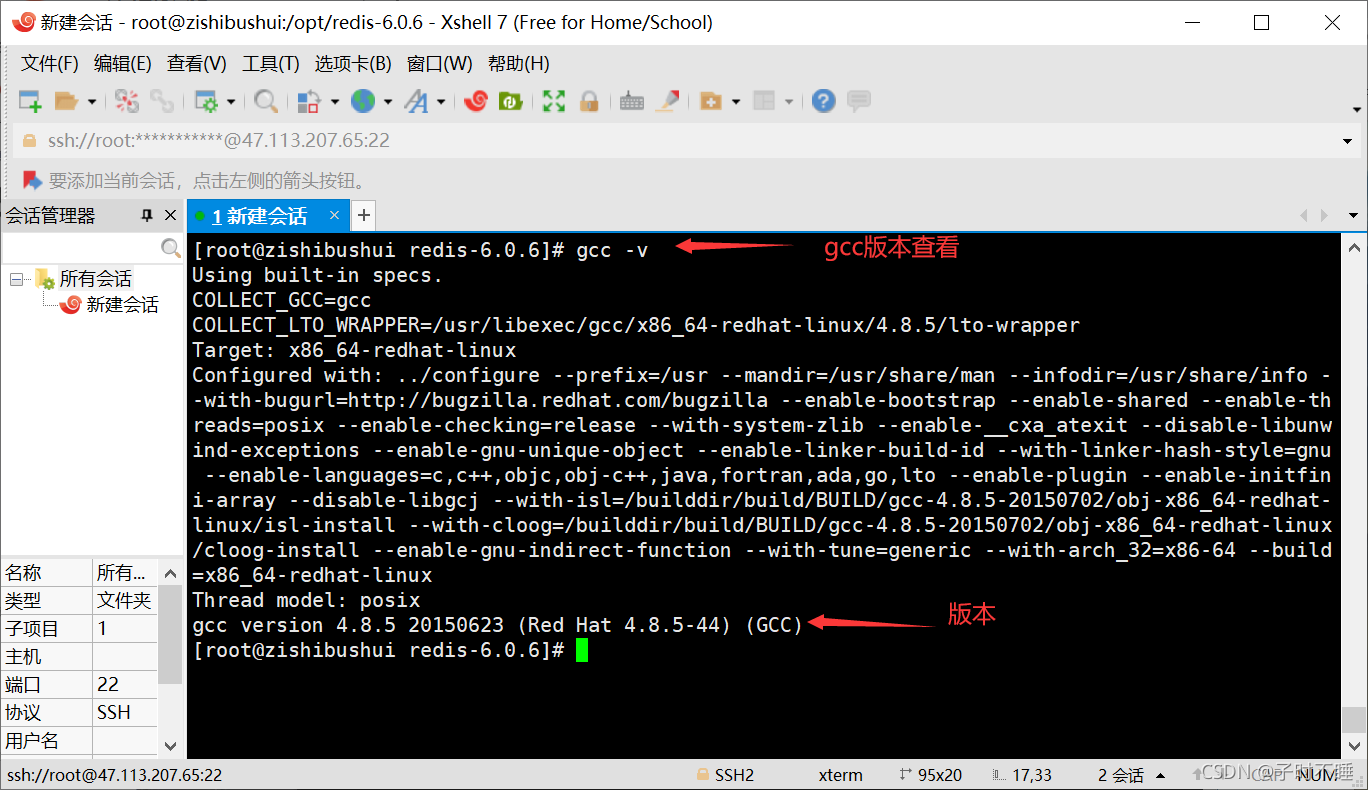Click the Find magnifier toolbar icon
This screenshot has width=1368, height=790.
[x=266, y=101]
